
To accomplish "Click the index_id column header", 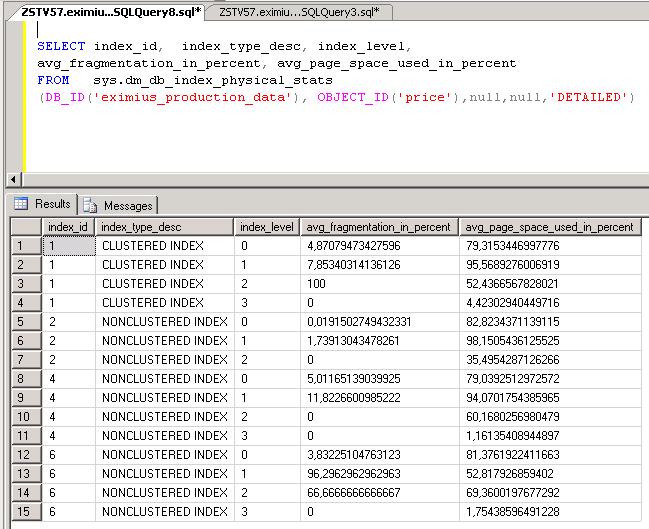I will tap(68, 227).
